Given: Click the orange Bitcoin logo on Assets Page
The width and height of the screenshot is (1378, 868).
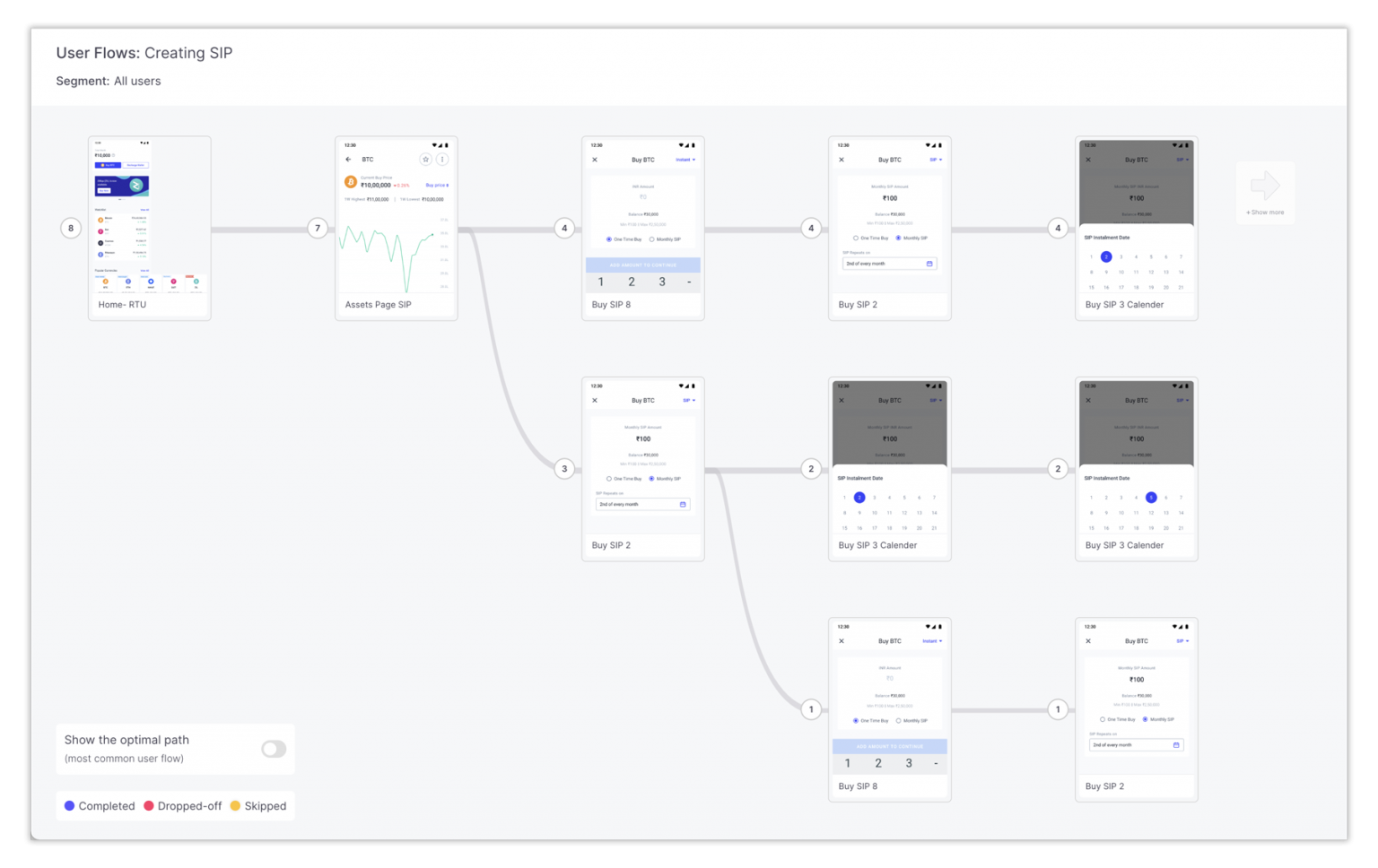Looking at the screenshot, I should click(x=351, y=182).
